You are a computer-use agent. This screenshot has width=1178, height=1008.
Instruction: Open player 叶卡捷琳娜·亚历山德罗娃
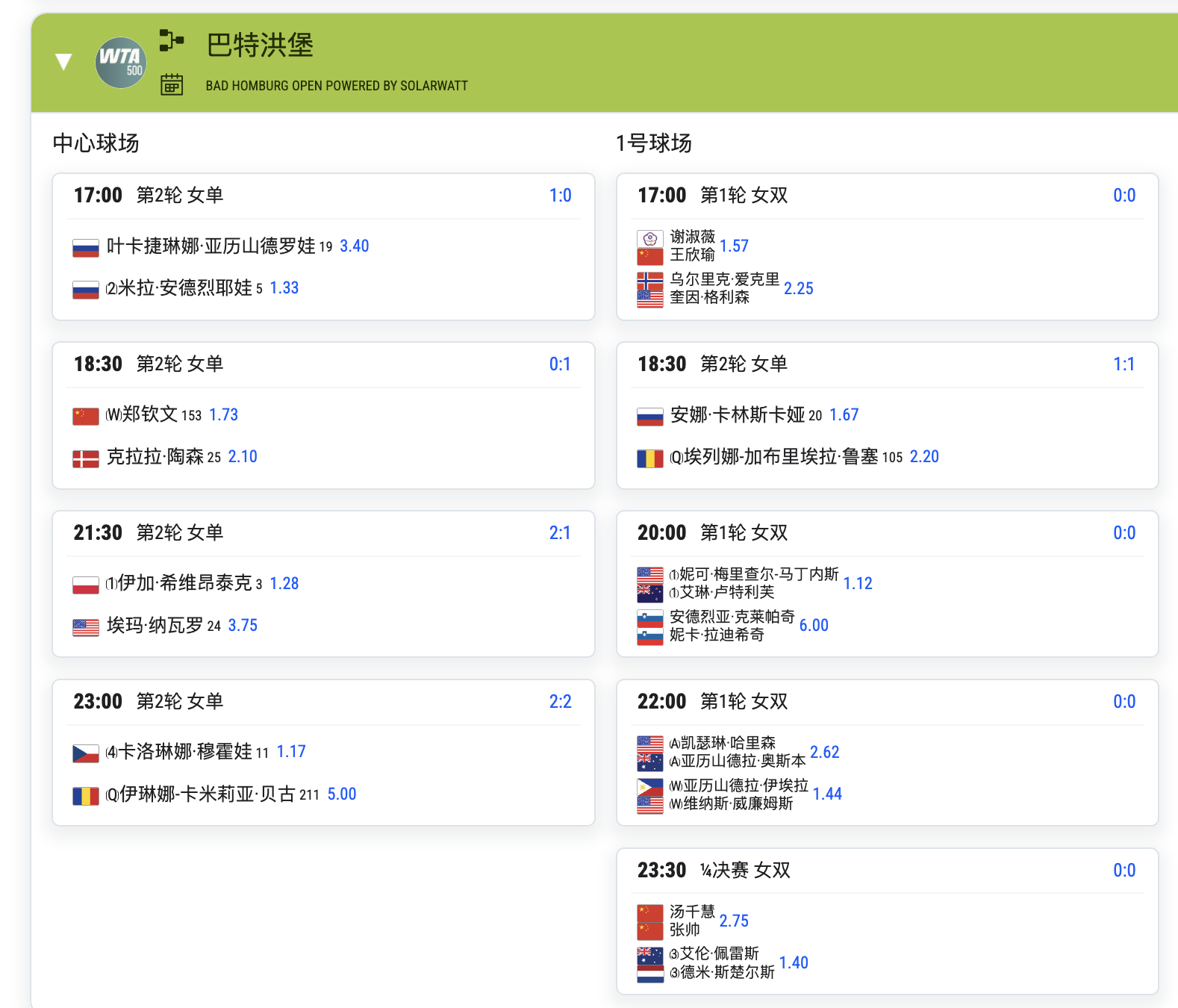(211, 246)
